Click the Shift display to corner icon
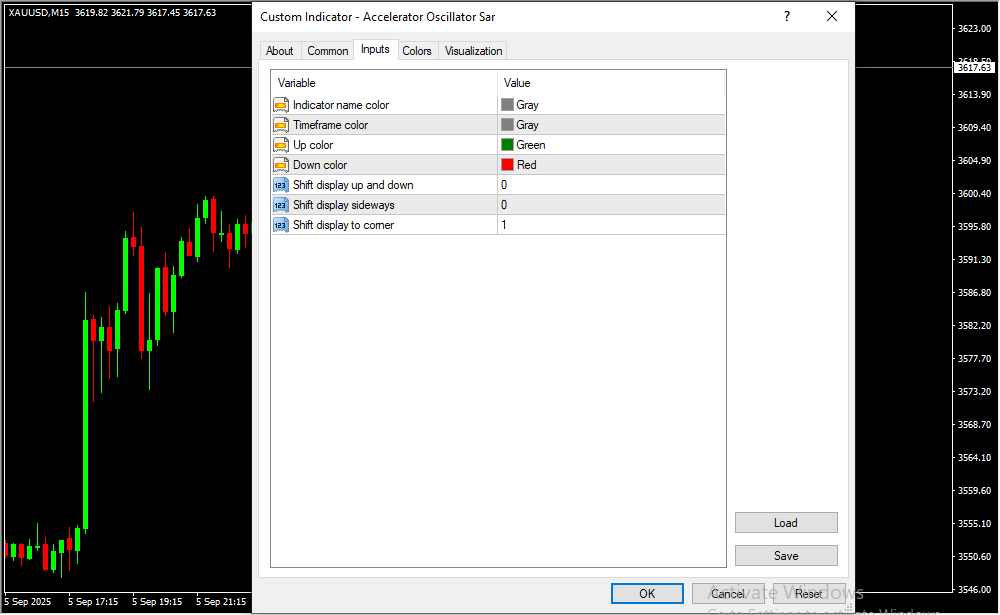The width and height of the screenshot is (1000, 615). pyautogui.click(x=281, y=225)
